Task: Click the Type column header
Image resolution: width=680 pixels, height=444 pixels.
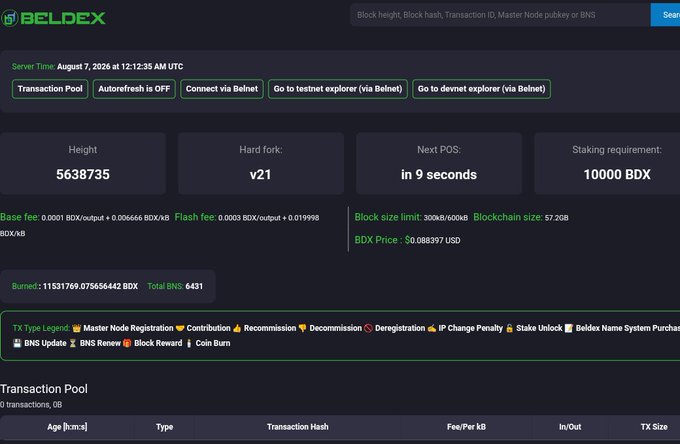Action: pos(164,427)
